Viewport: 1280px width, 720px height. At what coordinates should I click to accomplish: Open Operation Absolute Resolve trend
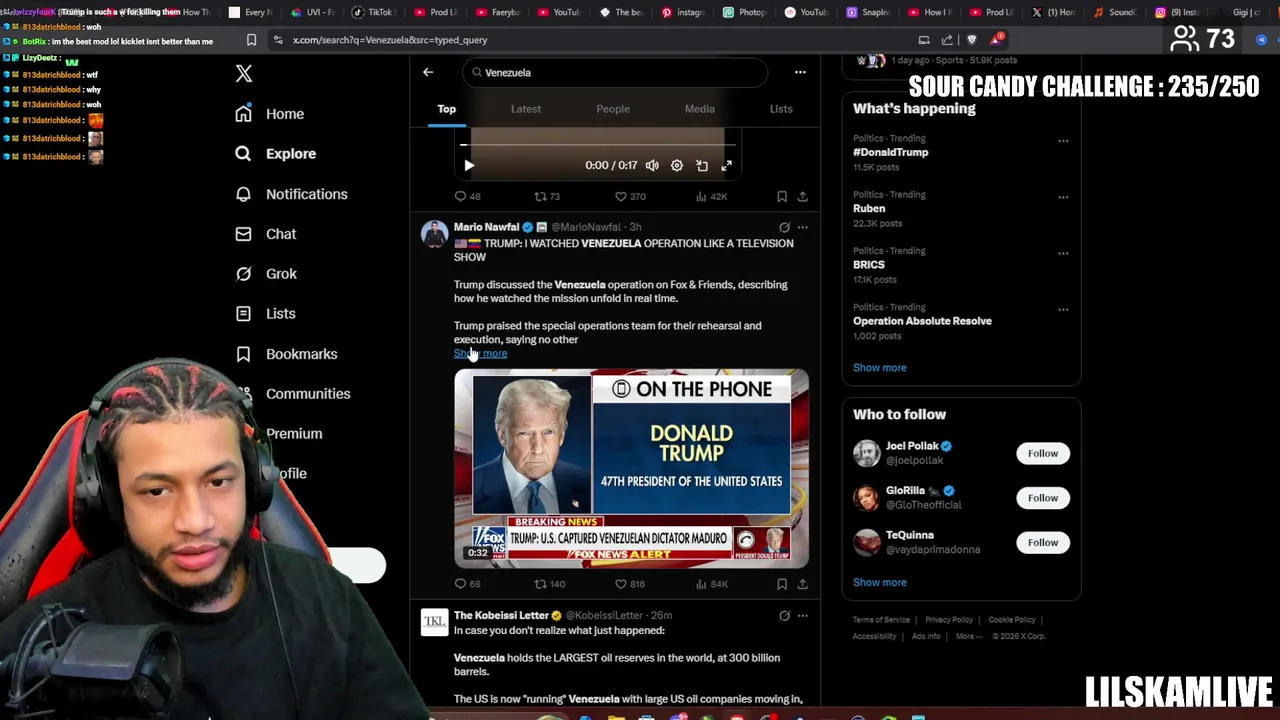tap(922, 321)
